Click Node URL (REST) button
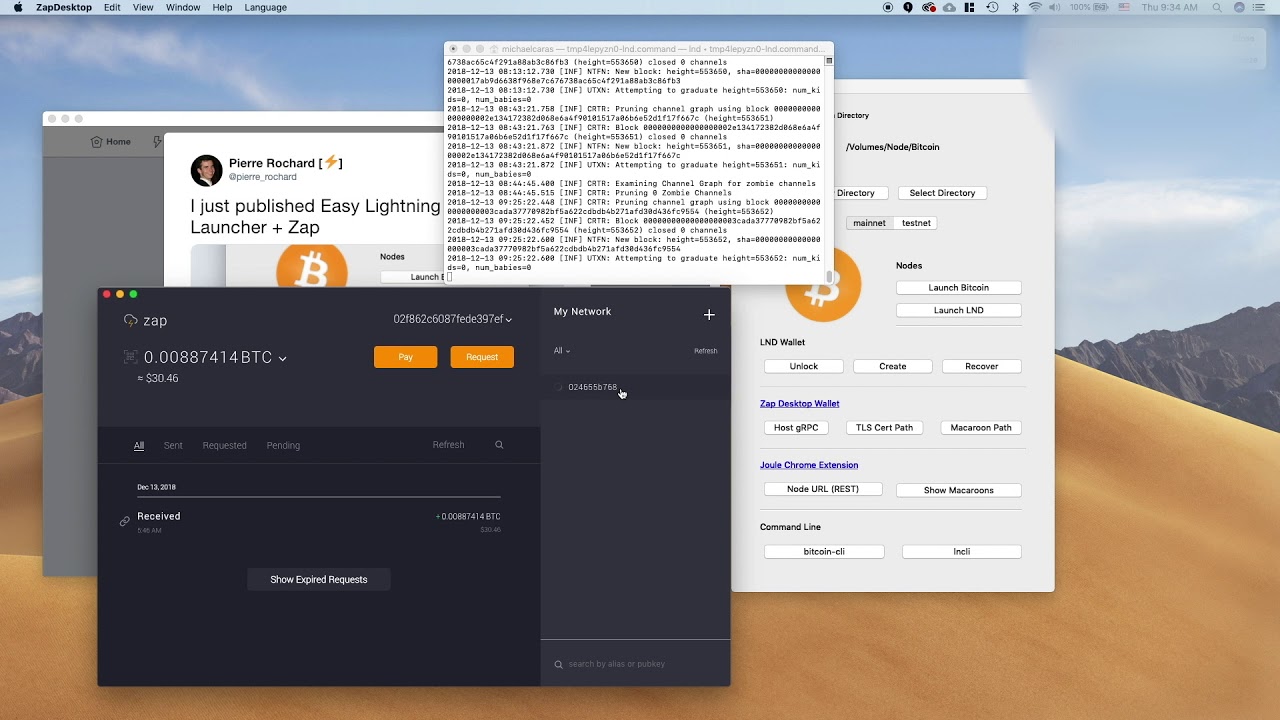 click(823, 489)
